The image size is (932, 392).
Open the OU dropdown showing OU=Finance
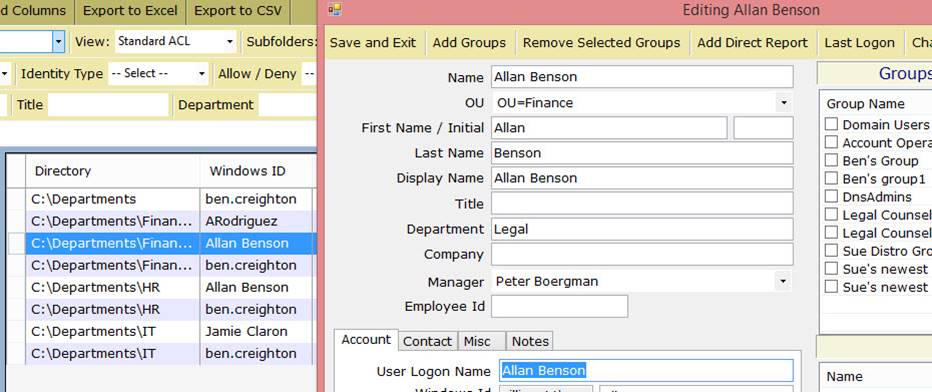click(x=783, y=103)
